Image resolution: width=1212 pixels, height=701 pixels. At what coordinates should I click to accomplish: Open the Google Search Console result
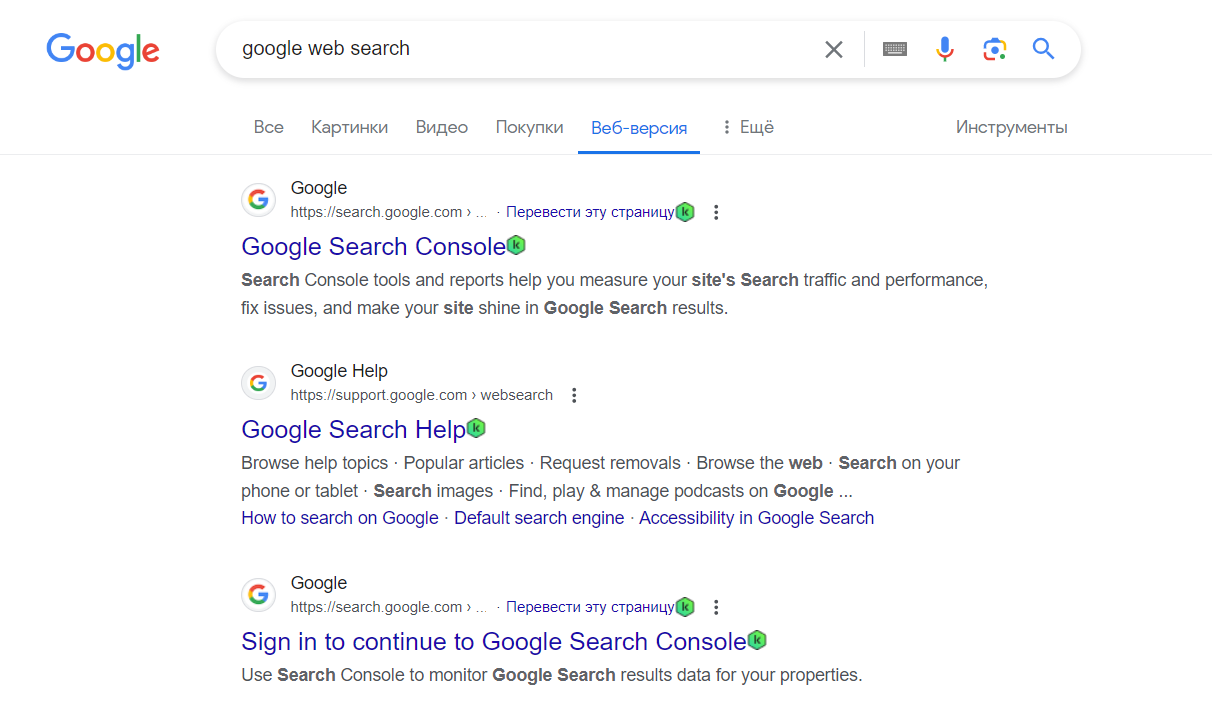pyautogui.click(x=374, y=246)
